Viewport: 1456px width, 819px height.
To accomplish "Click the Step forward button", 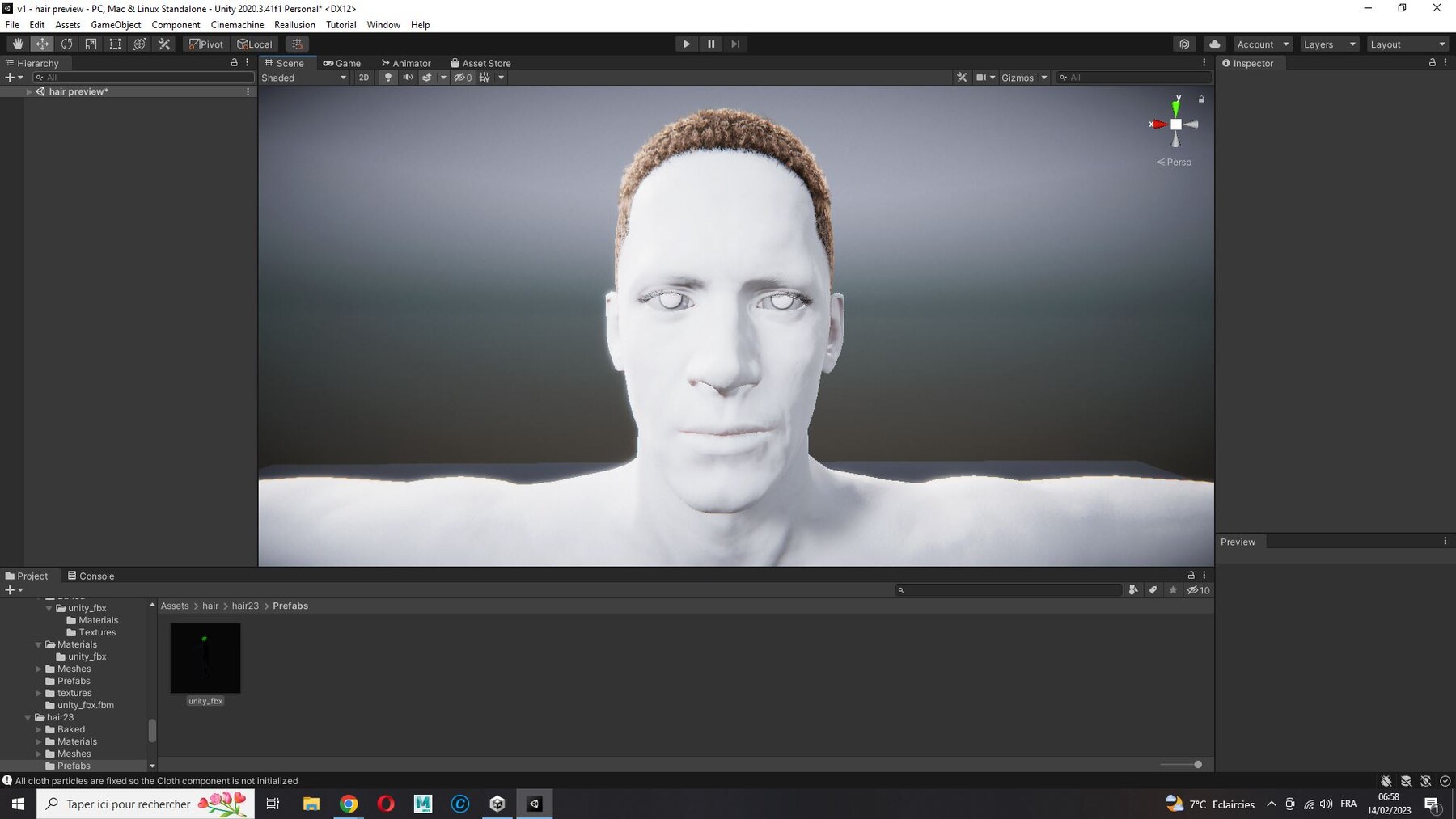I will coord(735,44).
